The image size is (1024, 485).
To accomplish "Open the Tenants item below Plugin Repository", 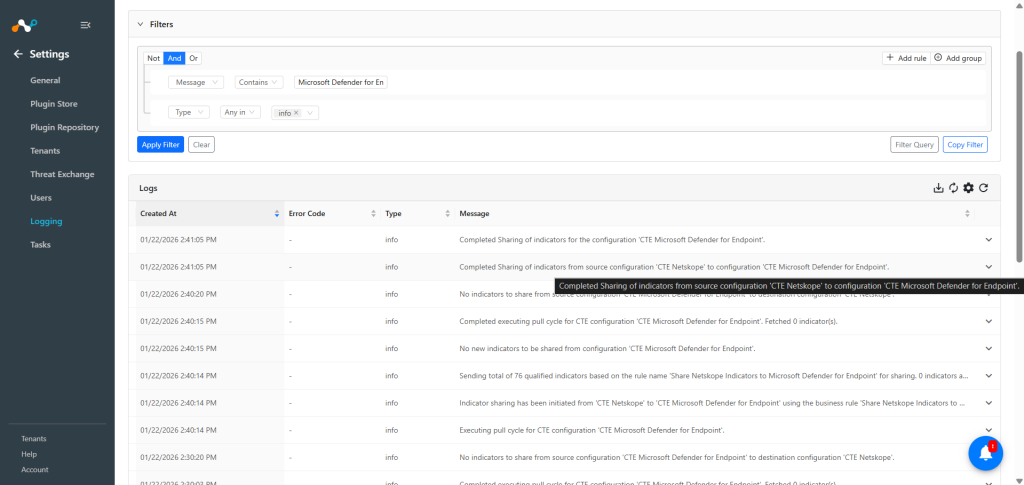I will pos(45,151).
